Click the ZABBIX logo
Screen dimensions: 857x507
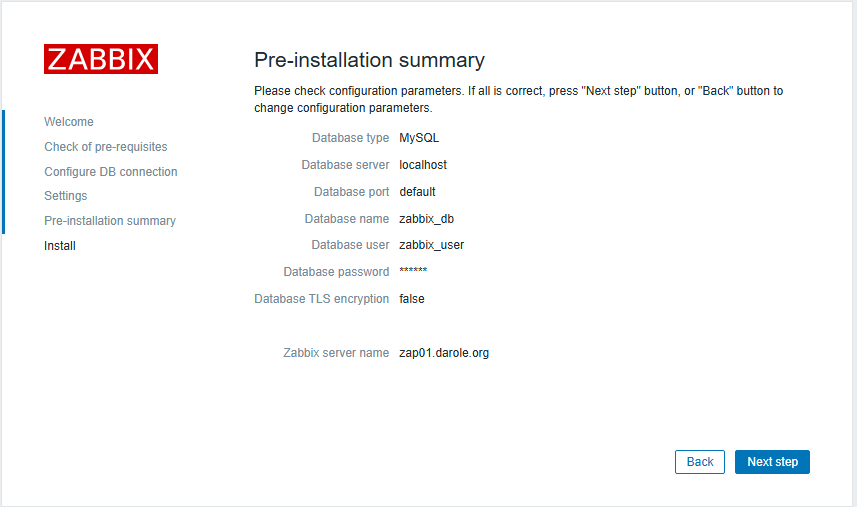point(101,59)
